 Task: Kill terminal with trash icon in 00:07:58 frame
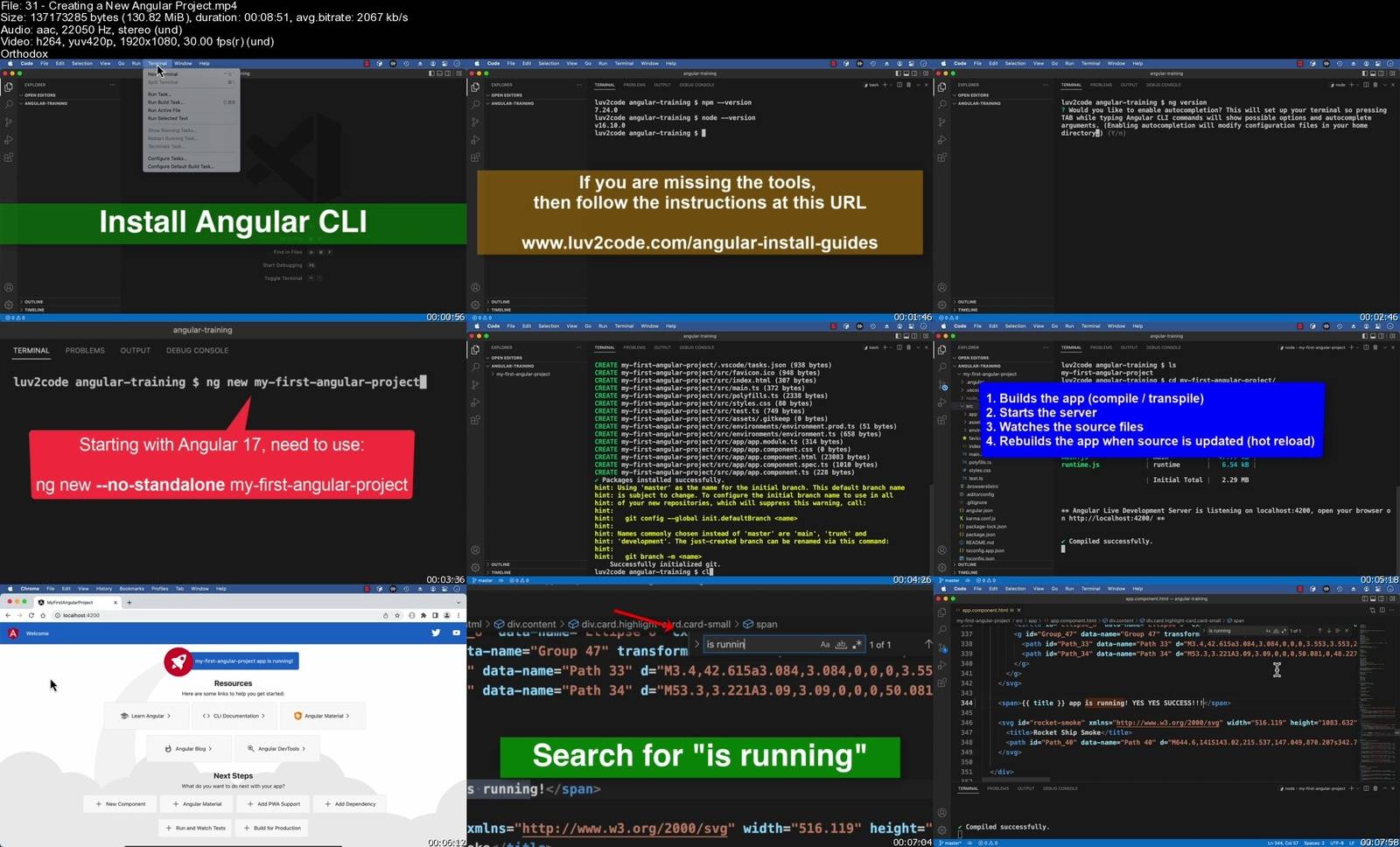1375,788
